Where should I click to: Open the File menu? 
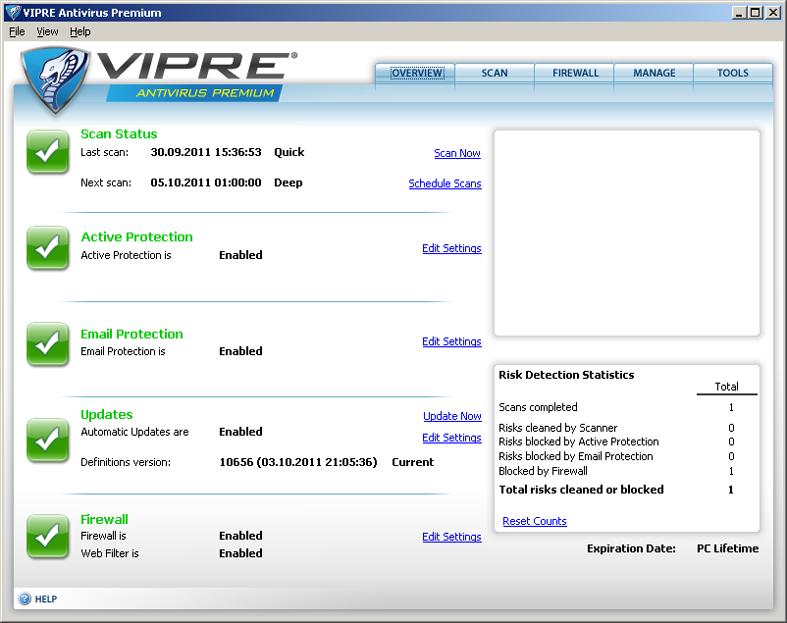(17, 32)
